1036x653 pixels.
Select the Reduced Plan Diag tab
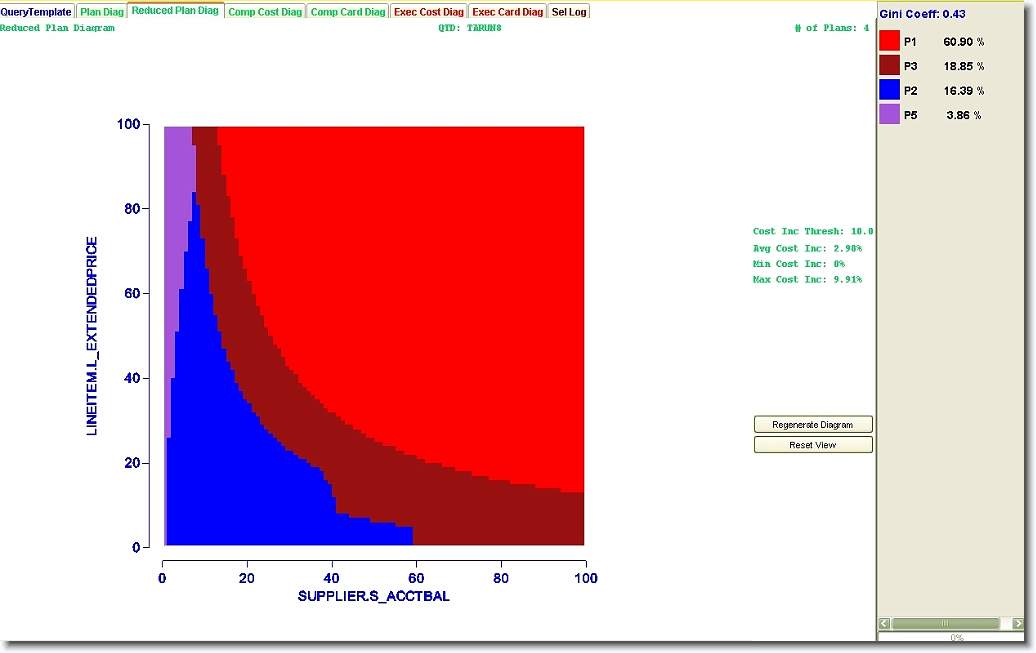175,11
